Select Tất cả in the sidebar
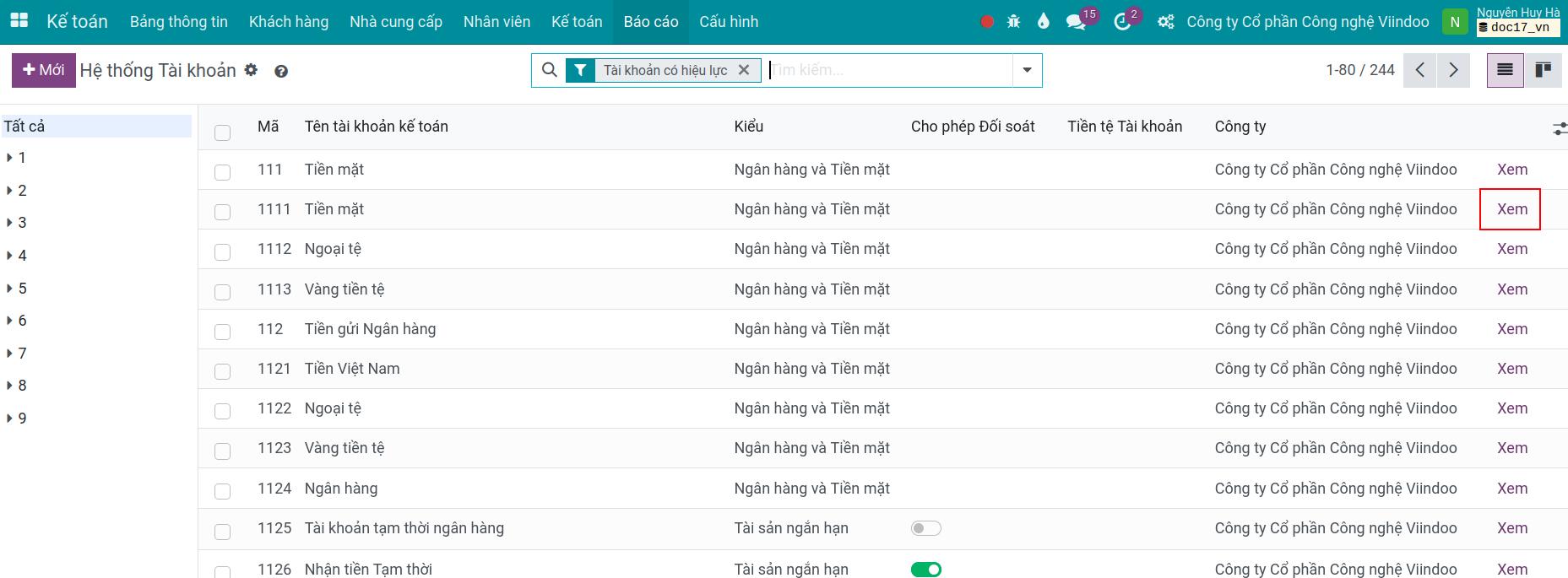The width and height of the screenshot is (1568, 578). (x=96, y=127)
